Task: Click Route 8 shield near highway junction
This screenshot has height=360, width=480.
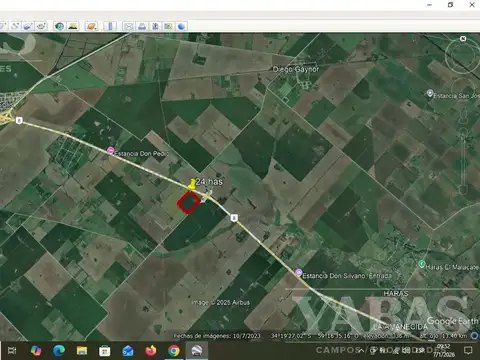Action: 19,120
